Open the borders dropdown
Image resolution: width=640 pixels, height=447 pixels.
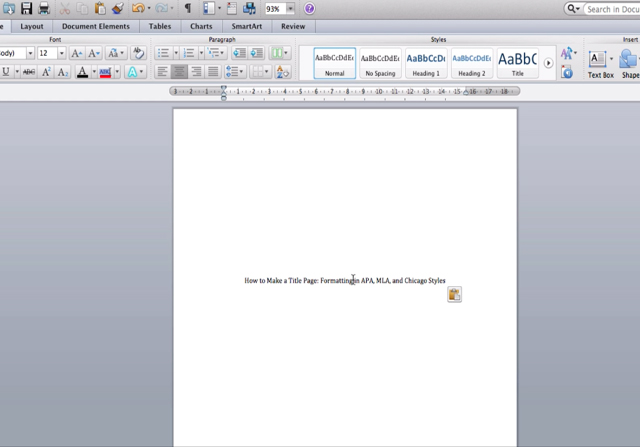pyautogui.click(x=260, y=72)
